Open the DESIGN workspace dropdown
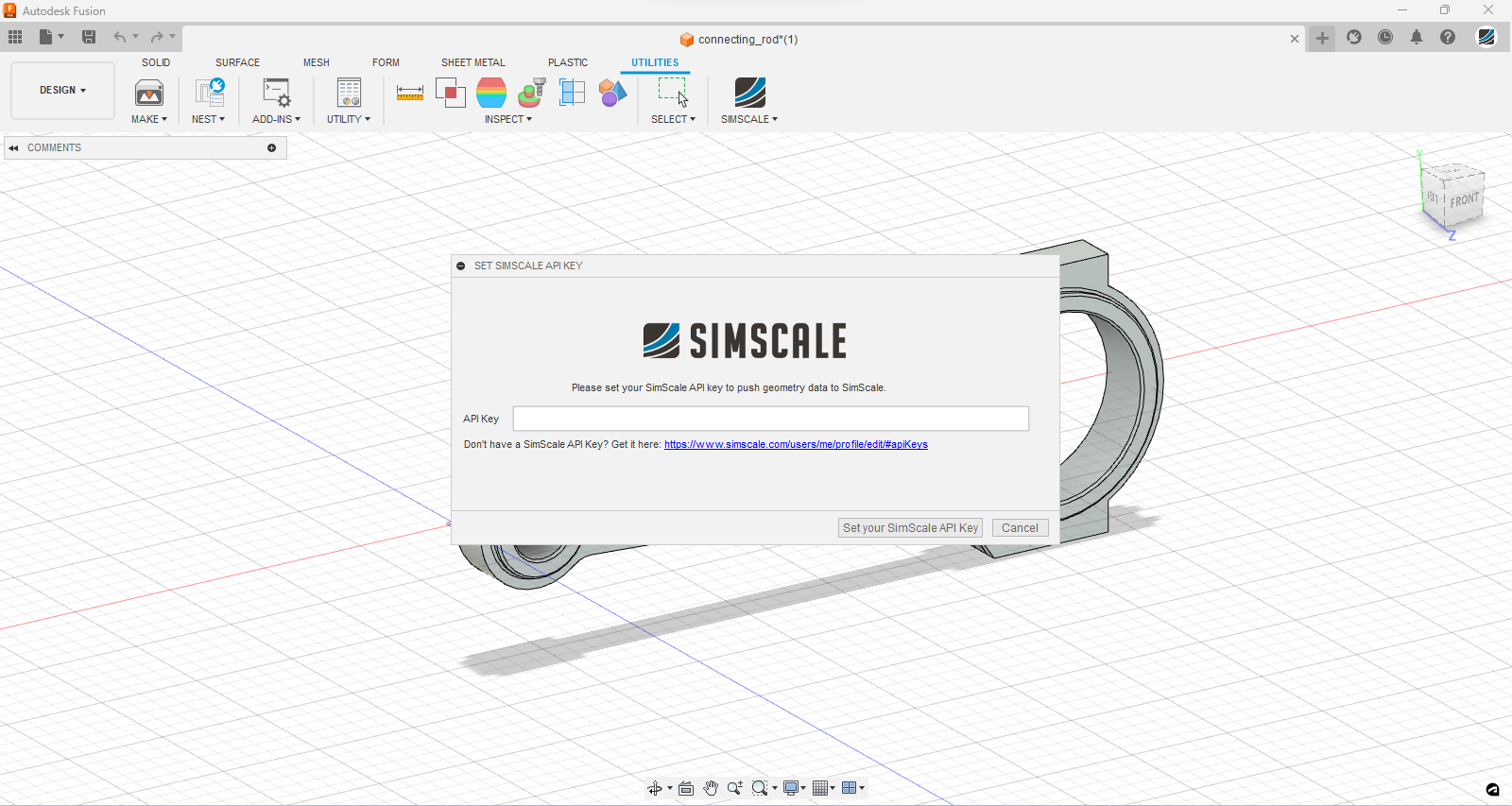The height and width of the screenshot is (806, 1512). 62,91
